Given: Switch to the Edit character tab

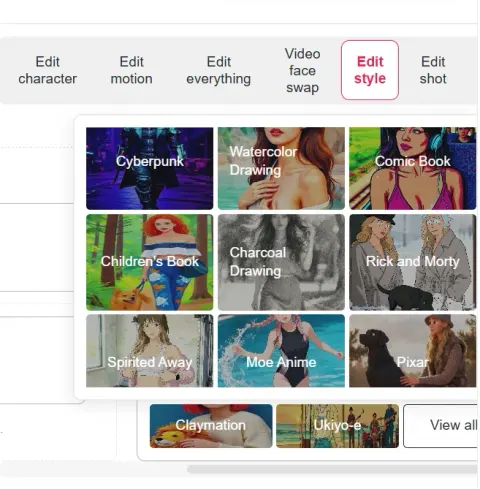Looking at the screenshot, I should click(47, 70).
